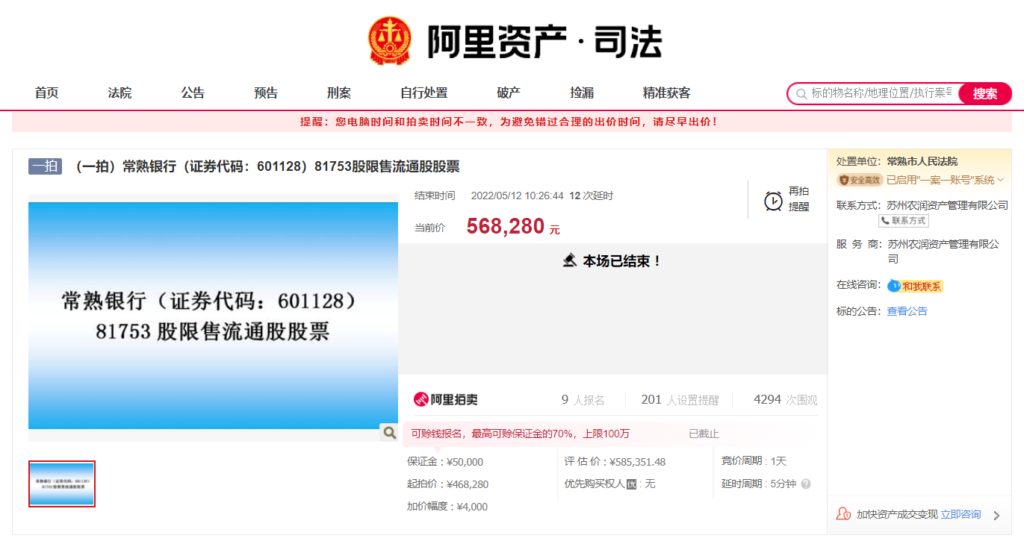Click the 安全高效 shield badge

coord(859,180)
